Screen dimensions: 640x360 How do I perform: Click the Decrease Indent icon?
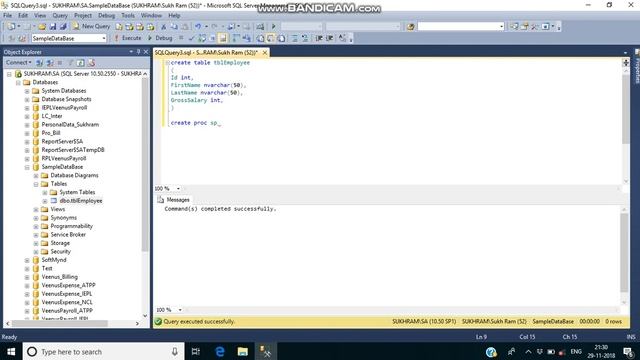[319, 38]
